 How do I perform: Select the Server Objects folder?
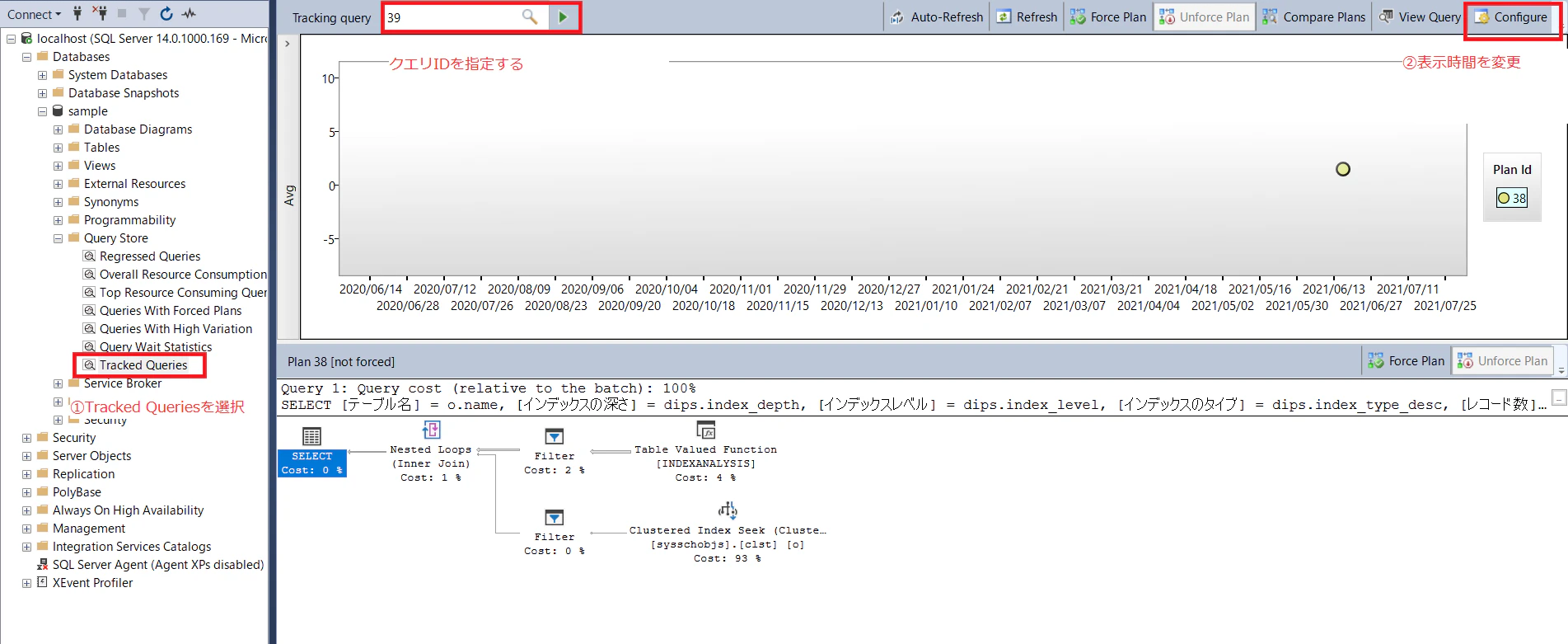pyautogui.click(x=91, y=456)
